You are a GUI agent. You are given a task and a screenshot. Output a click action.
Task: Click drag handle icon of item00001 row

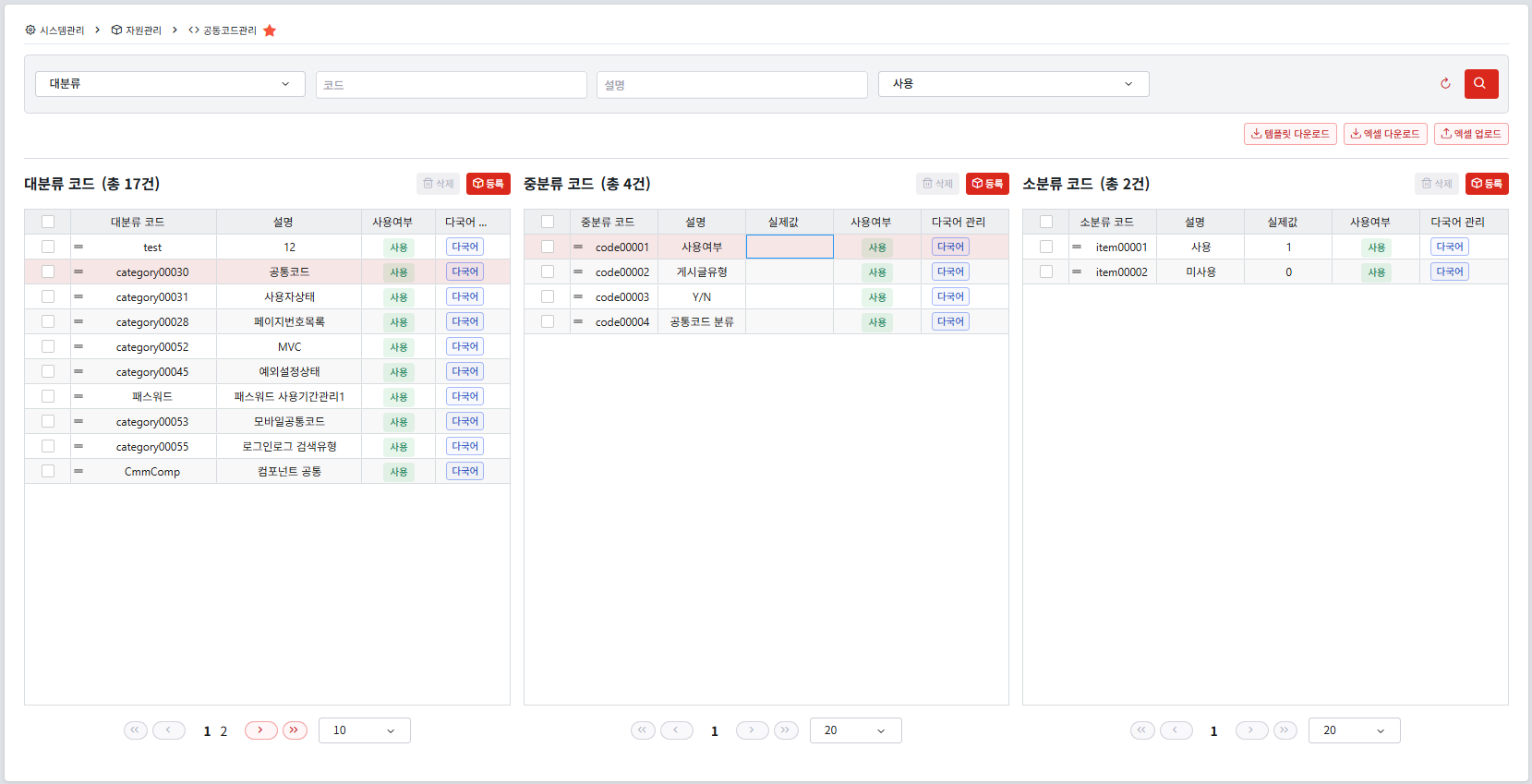pyautogui.click(x=1077, y=247)
